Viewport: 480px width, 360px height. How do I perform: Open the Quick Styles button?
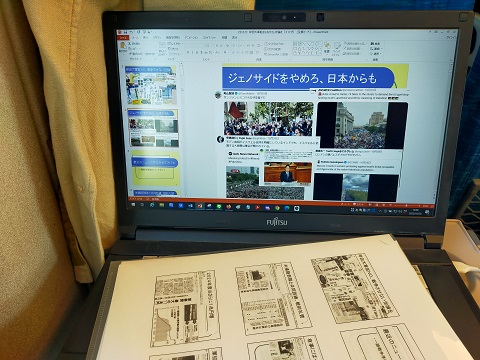coord(337,49)
